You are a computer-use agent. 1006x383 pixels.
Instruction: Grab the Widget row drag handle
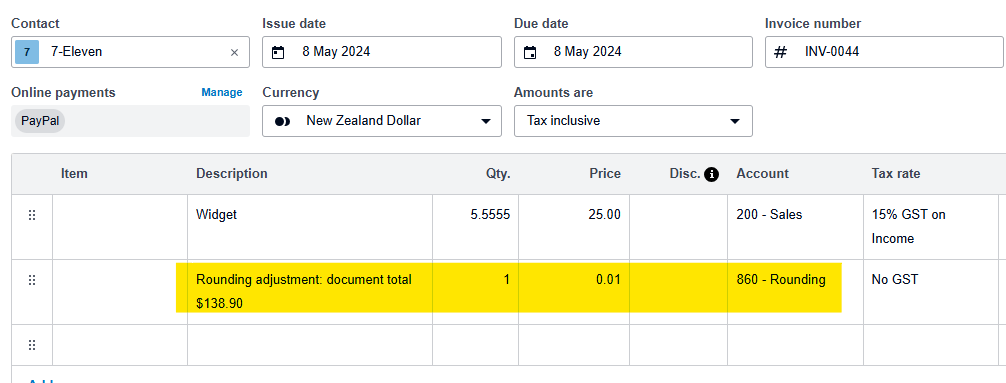(32, 215)
